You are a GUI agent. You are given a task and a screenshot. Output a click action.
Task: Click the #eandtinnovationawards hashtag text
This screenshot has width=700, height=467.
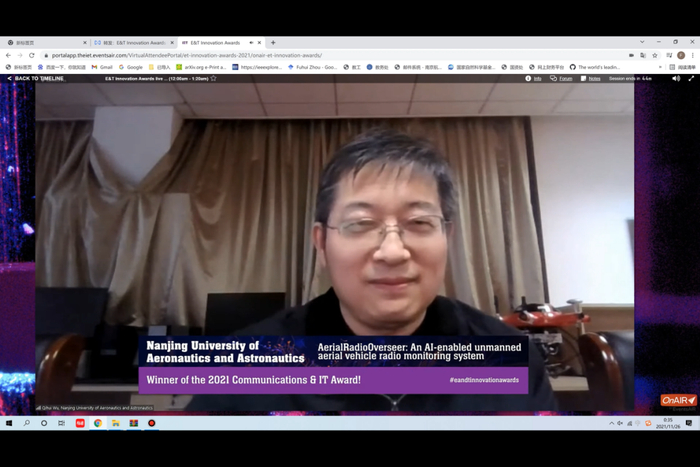tap(484, 380)
